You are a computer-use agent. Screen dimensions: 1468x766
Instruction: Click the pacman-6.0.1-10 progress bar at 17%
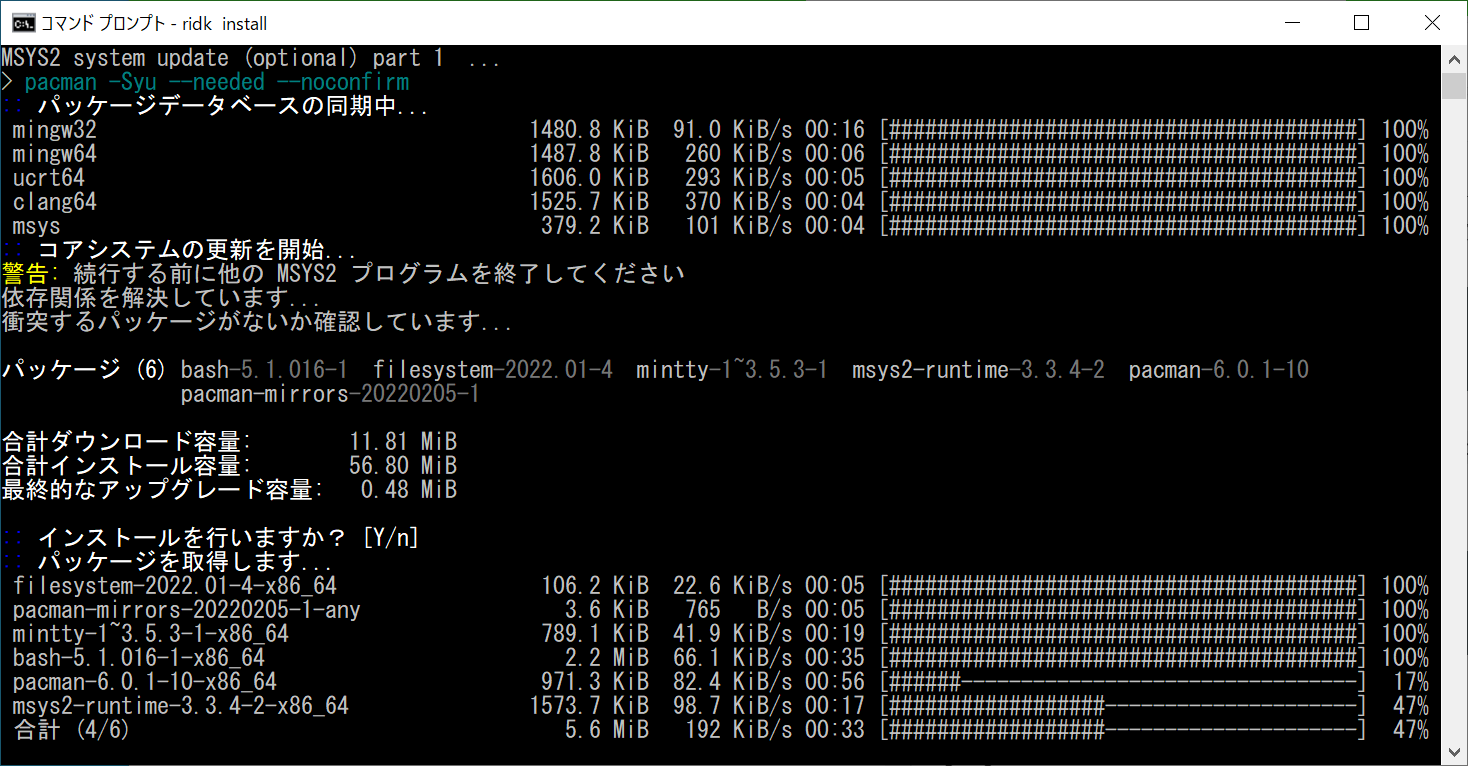coord(1120,682)
